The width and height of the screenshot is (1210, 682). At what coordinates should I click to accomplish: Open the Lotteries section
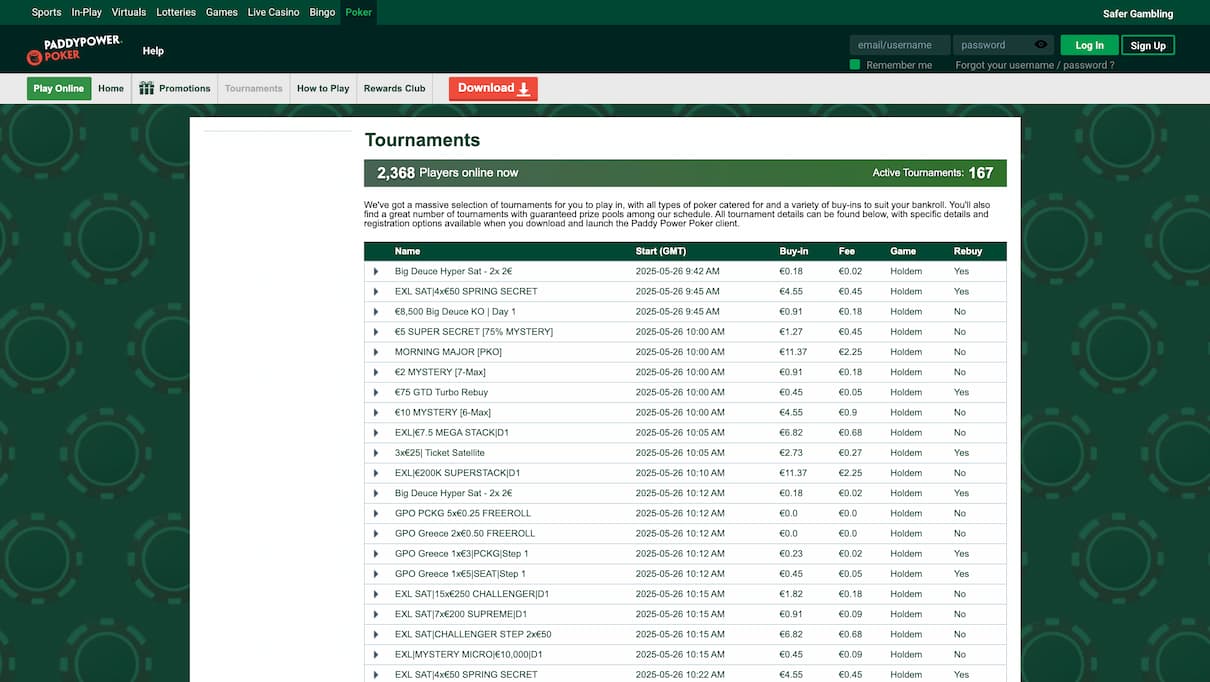click(x=176, y=12)
